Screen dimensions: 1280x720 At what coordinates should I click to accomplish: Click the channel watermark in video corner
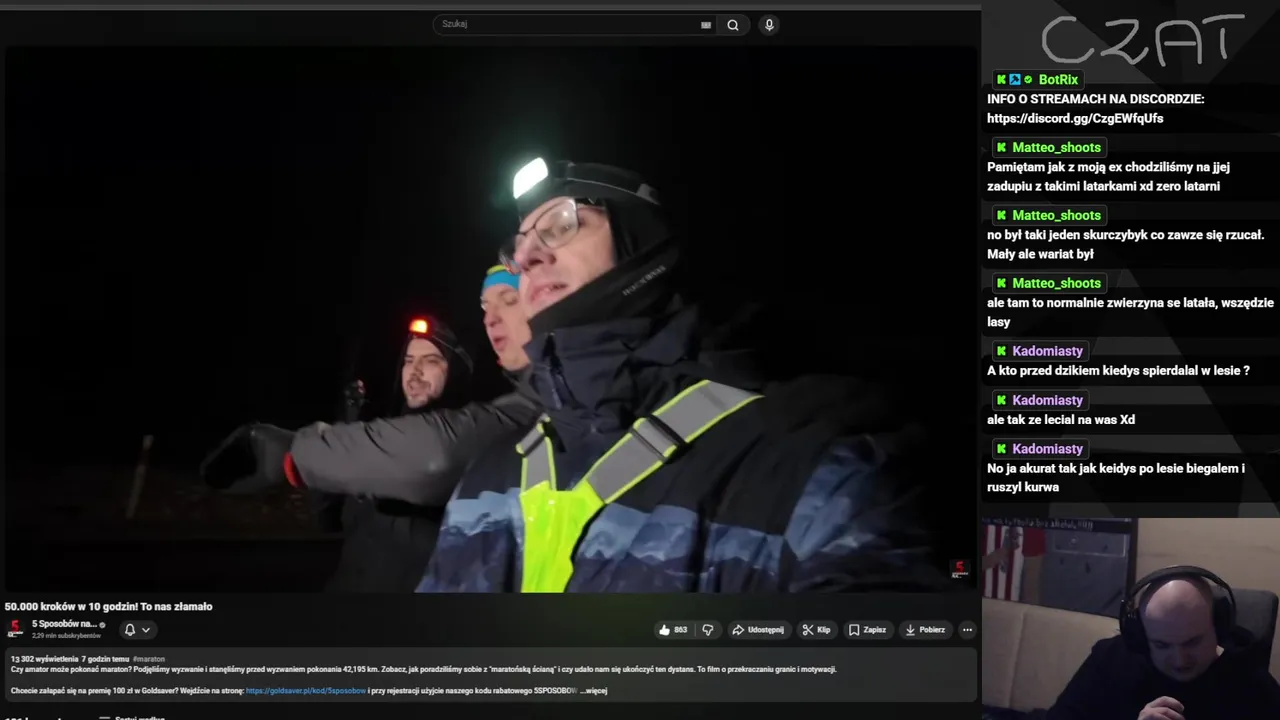pyautogui.click(x=960, y=570)
